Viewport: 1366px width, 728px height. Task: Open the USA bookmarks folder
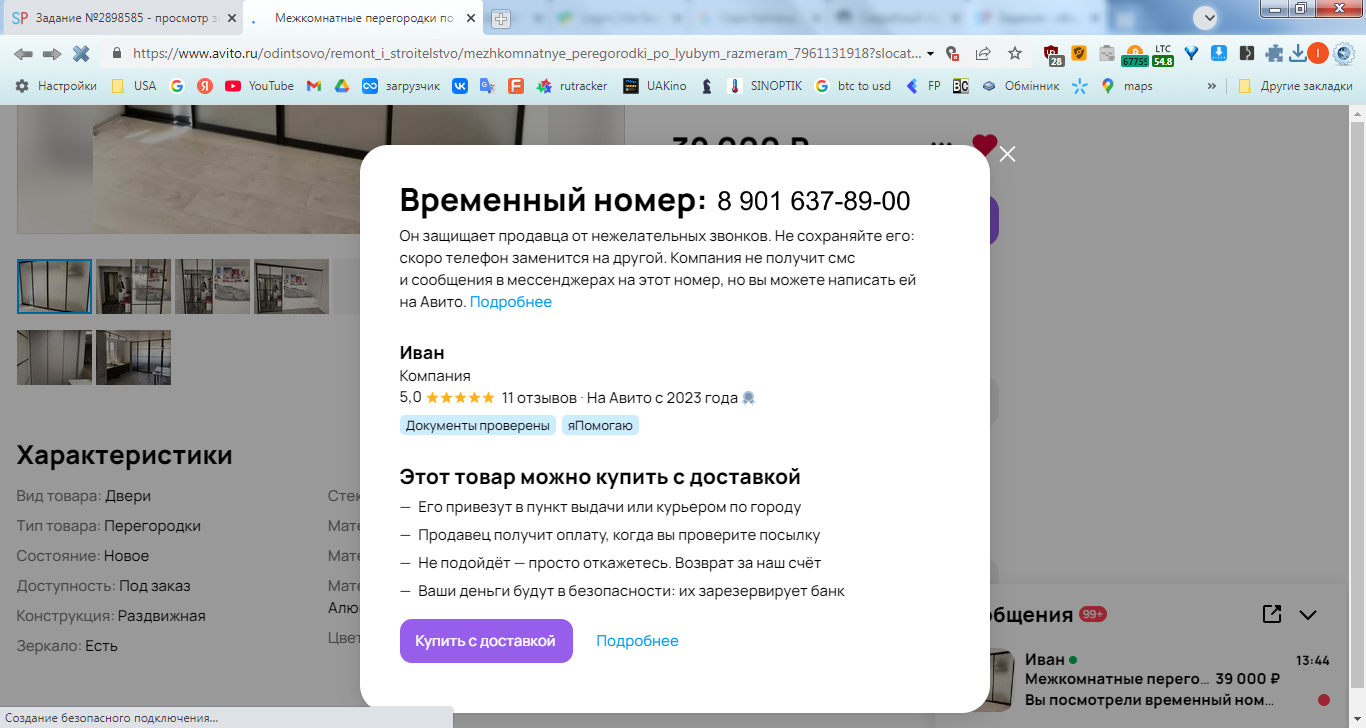coord(133,86)
